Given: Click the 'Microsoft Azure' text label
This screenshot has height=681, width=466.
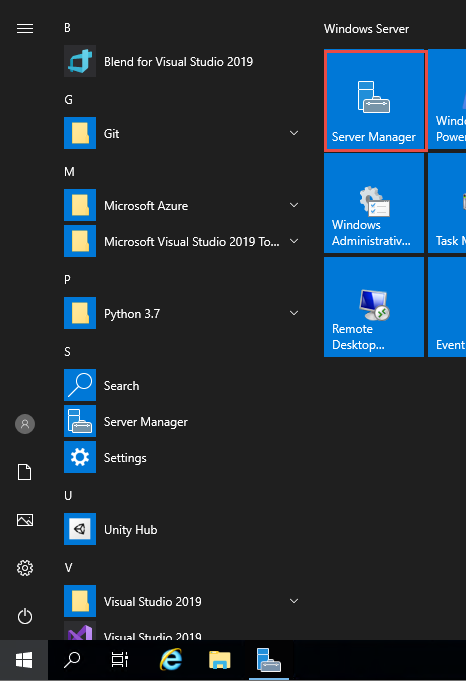Looking at the screenshot, I should pos(146,205).
